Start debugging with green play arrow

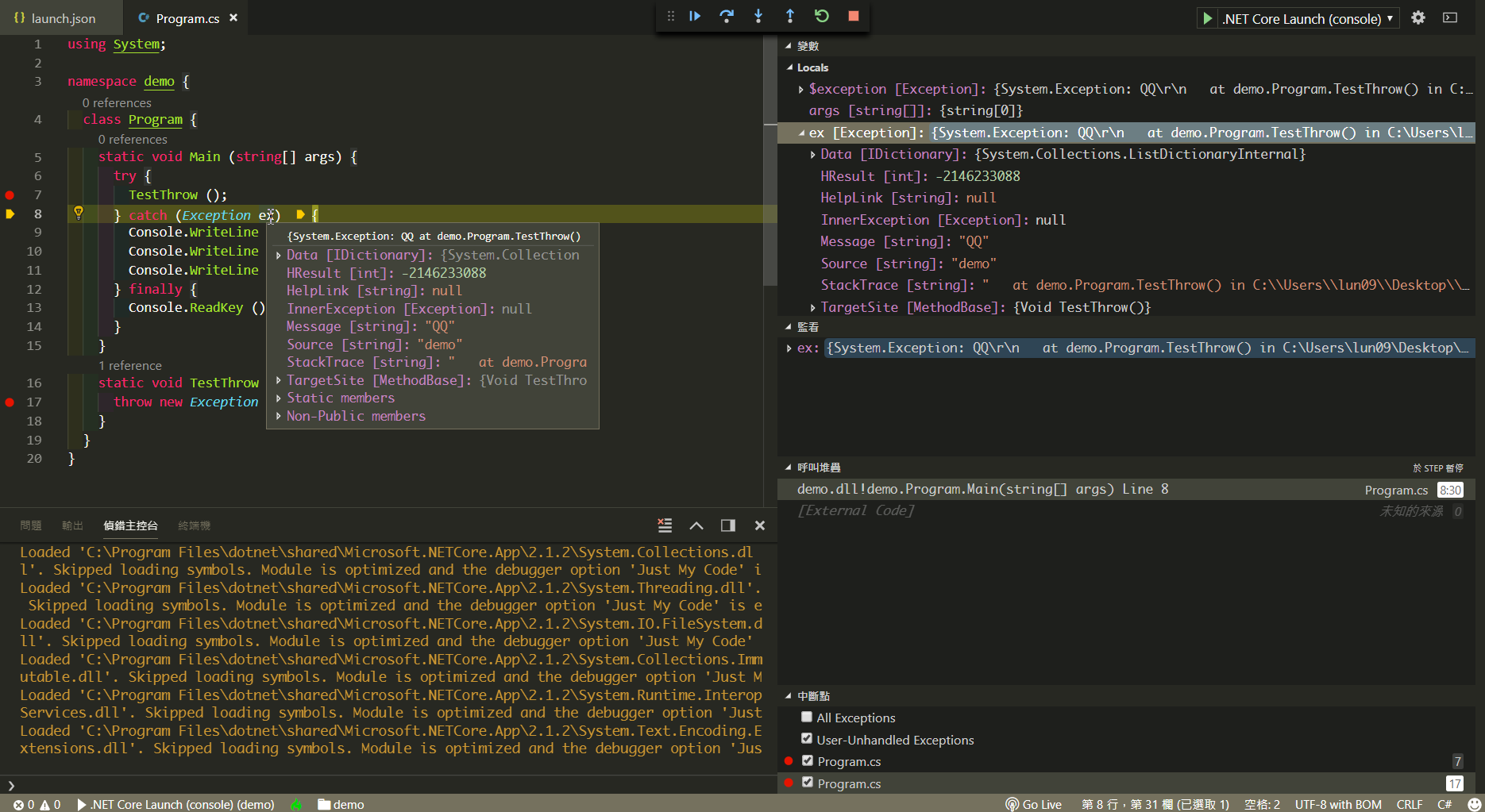point(1207,18)
